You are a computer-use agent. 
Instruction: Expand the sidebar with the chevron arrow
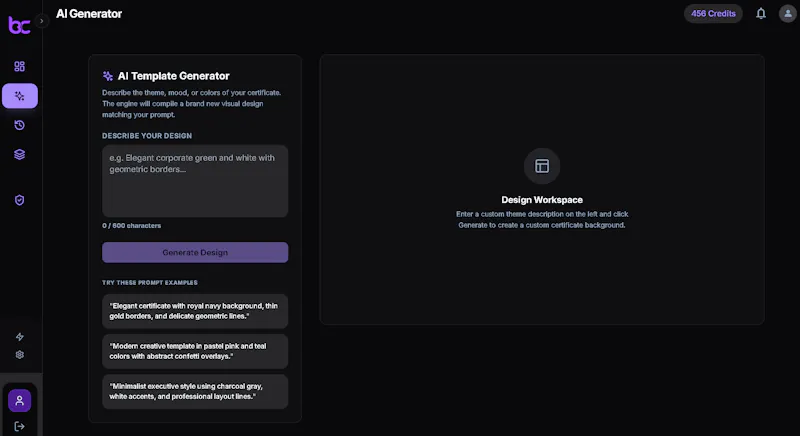(42, 21)
